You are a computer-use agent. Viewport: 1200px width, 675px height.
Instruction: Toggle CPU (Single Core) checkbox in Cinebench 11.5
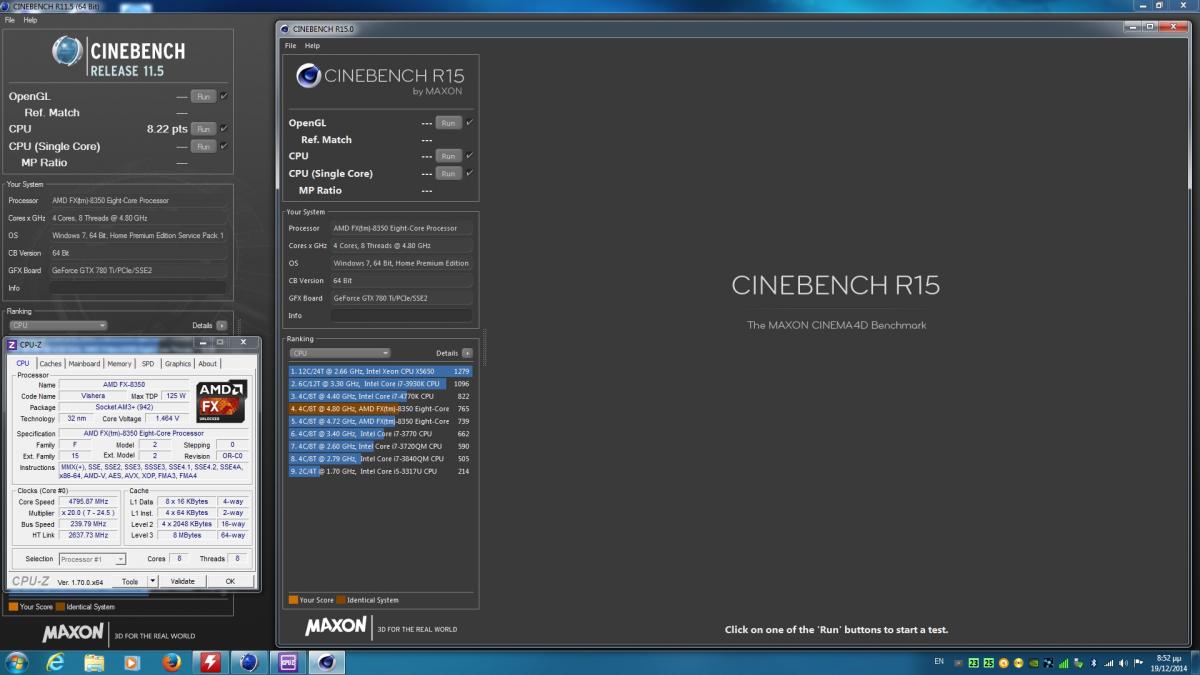click(x=224, y=146)
